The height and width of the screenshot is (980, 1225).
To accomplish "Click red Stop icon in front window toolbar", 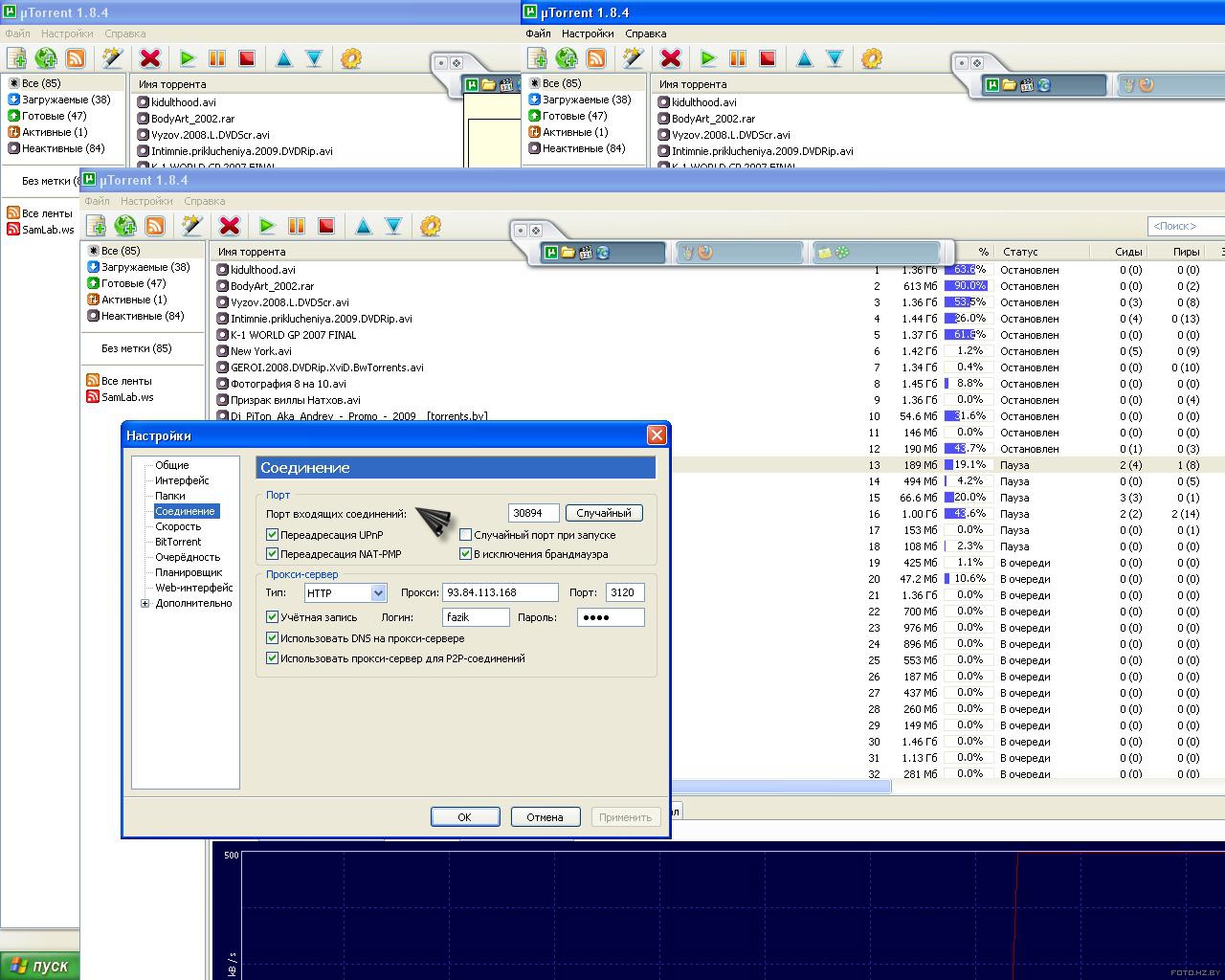I will click(326, 226).
